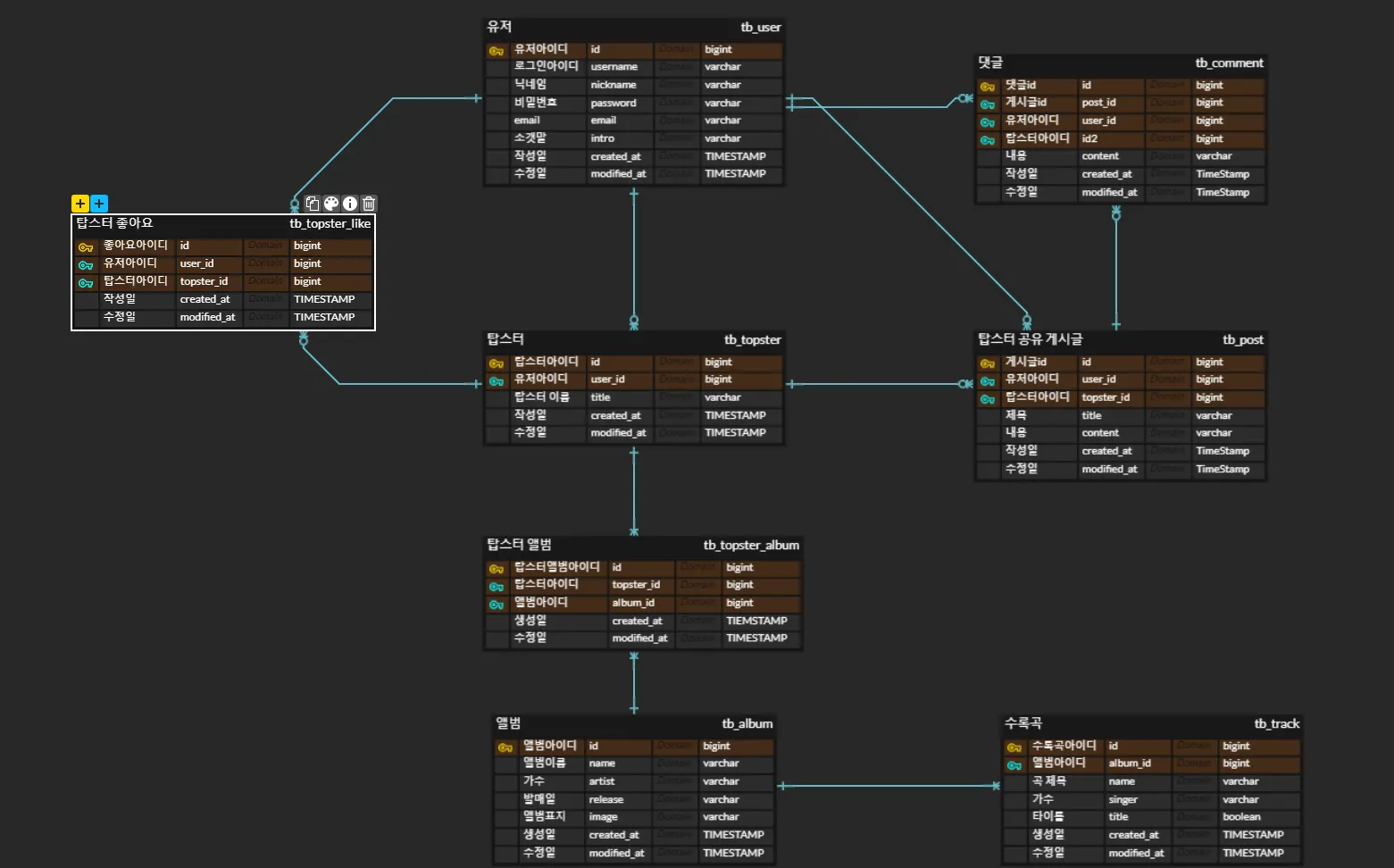This screenshot has height=868, width=1394.
Task: Click the primary key icon beside 수록곡아이디 in tb_track
Action: (x=1014, y=747)
